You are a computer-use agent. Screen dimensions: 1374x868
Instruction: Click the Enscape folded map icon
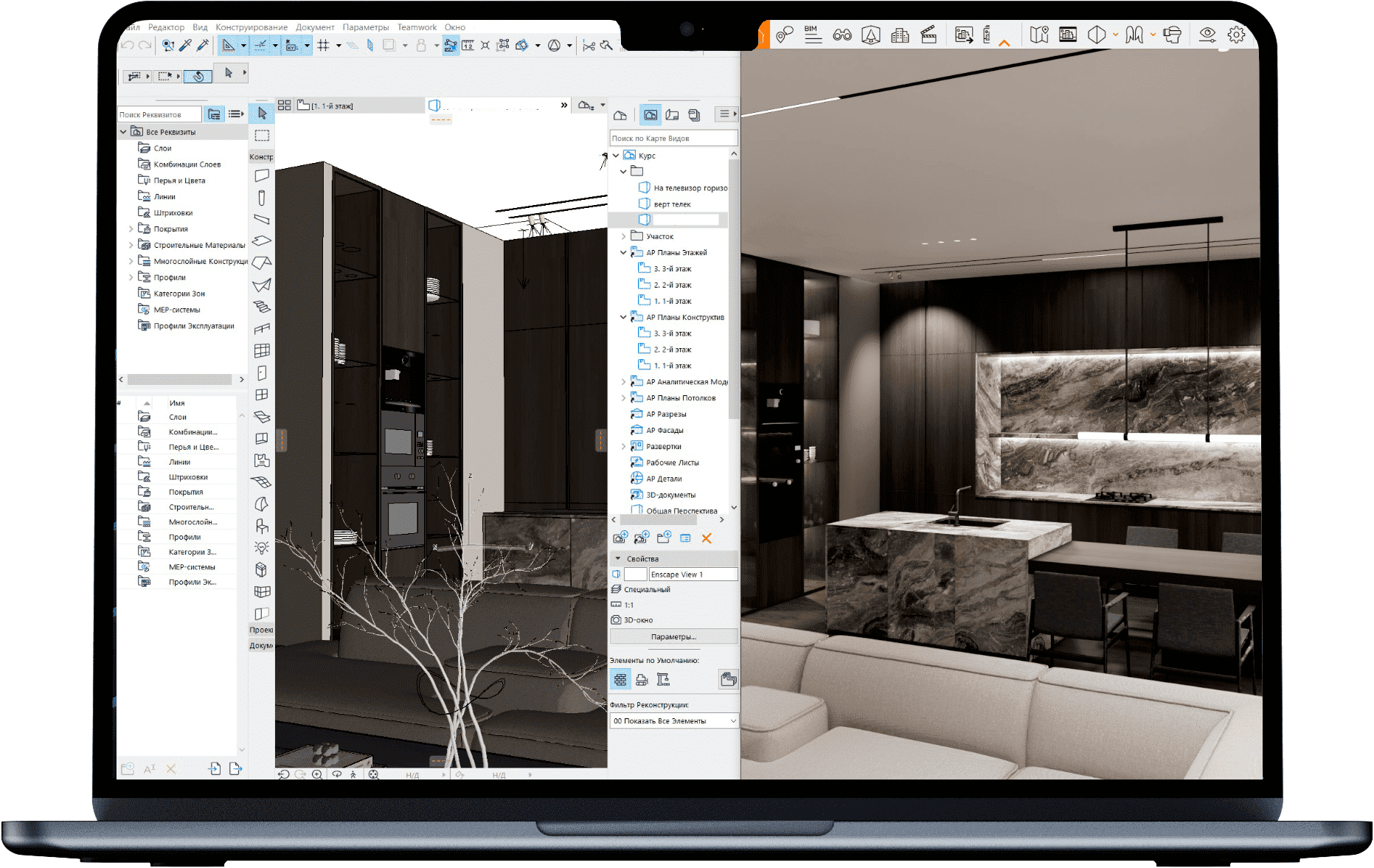click(1039, 35)
